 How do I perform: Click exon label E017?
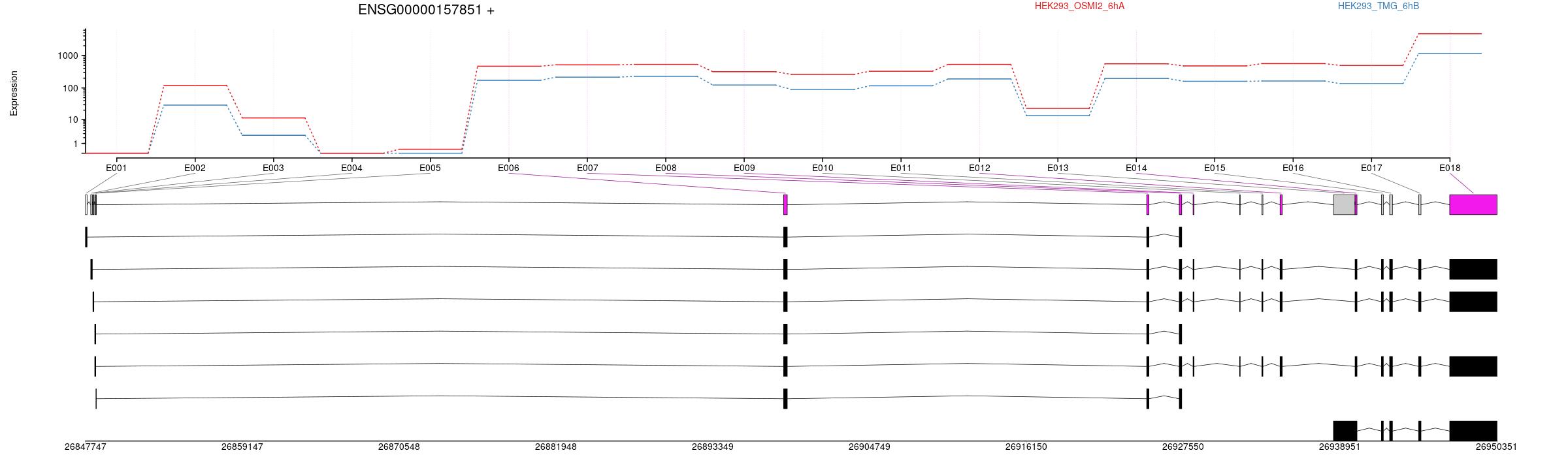click(x=1371, y=168)
